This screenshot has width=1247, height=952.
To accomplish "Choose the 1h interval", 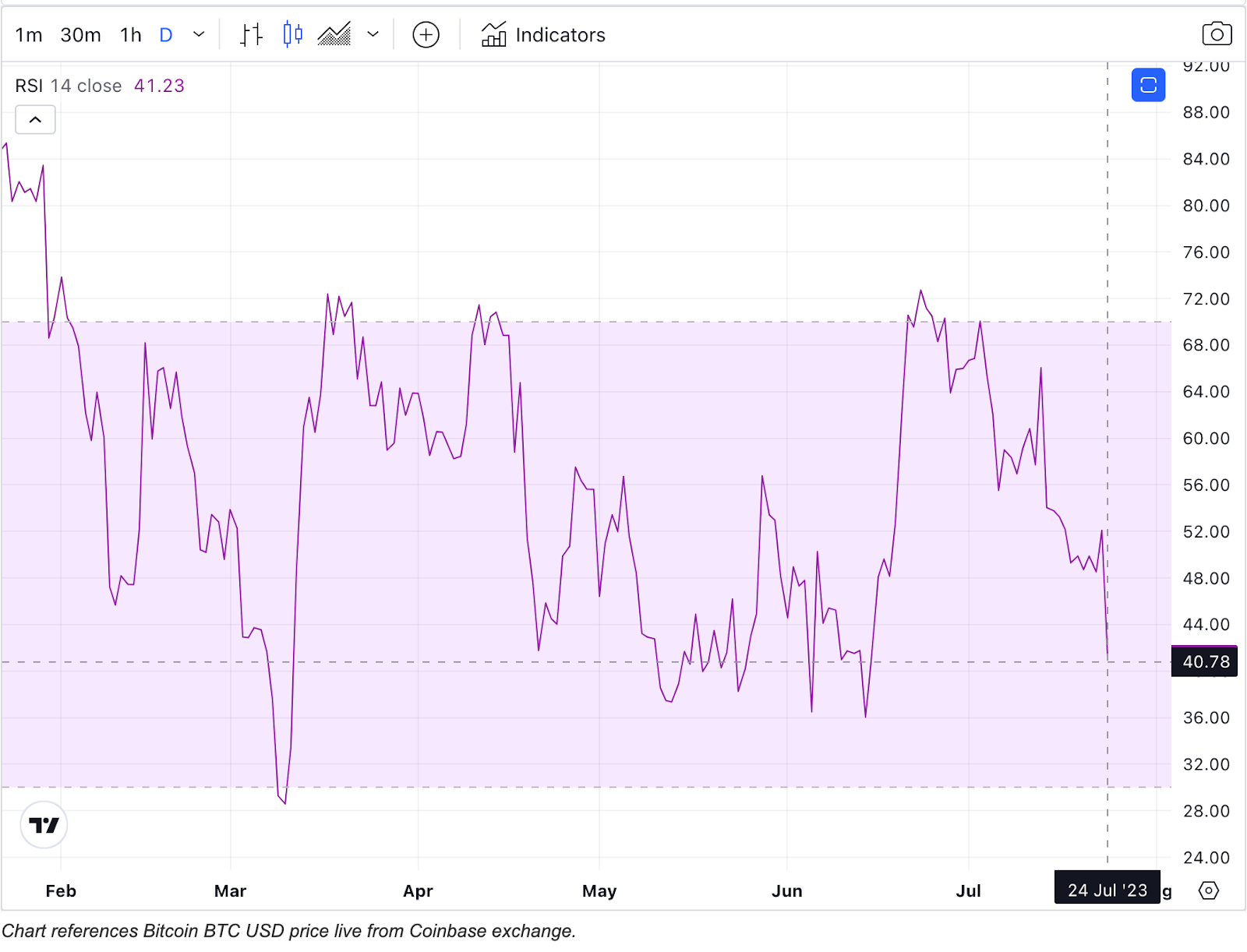I will (x=131, y=35).
